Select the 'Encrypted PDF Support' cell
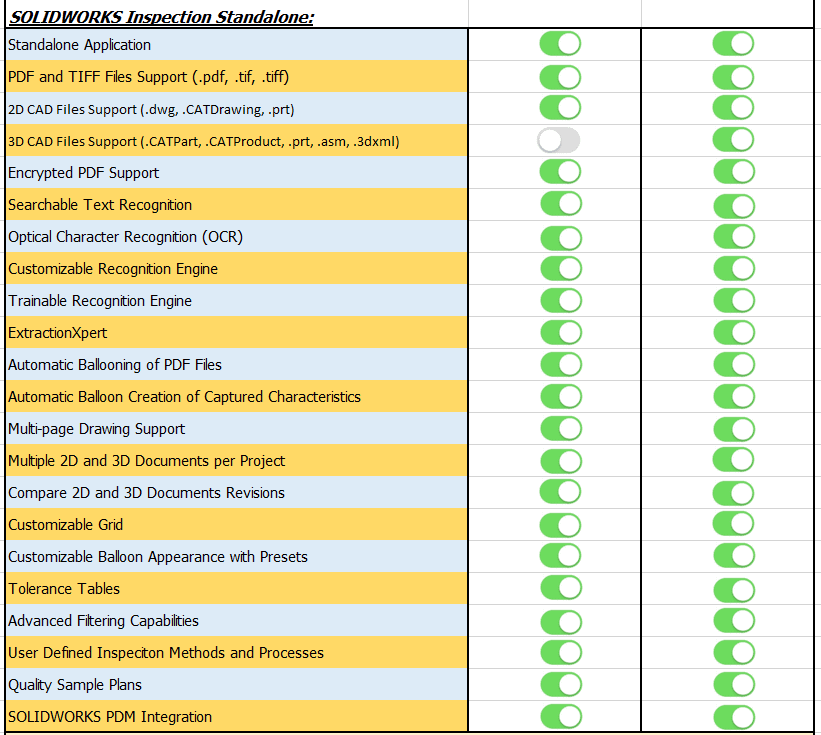The height and width of the screenshot is (735, 821). click(236, 172)
